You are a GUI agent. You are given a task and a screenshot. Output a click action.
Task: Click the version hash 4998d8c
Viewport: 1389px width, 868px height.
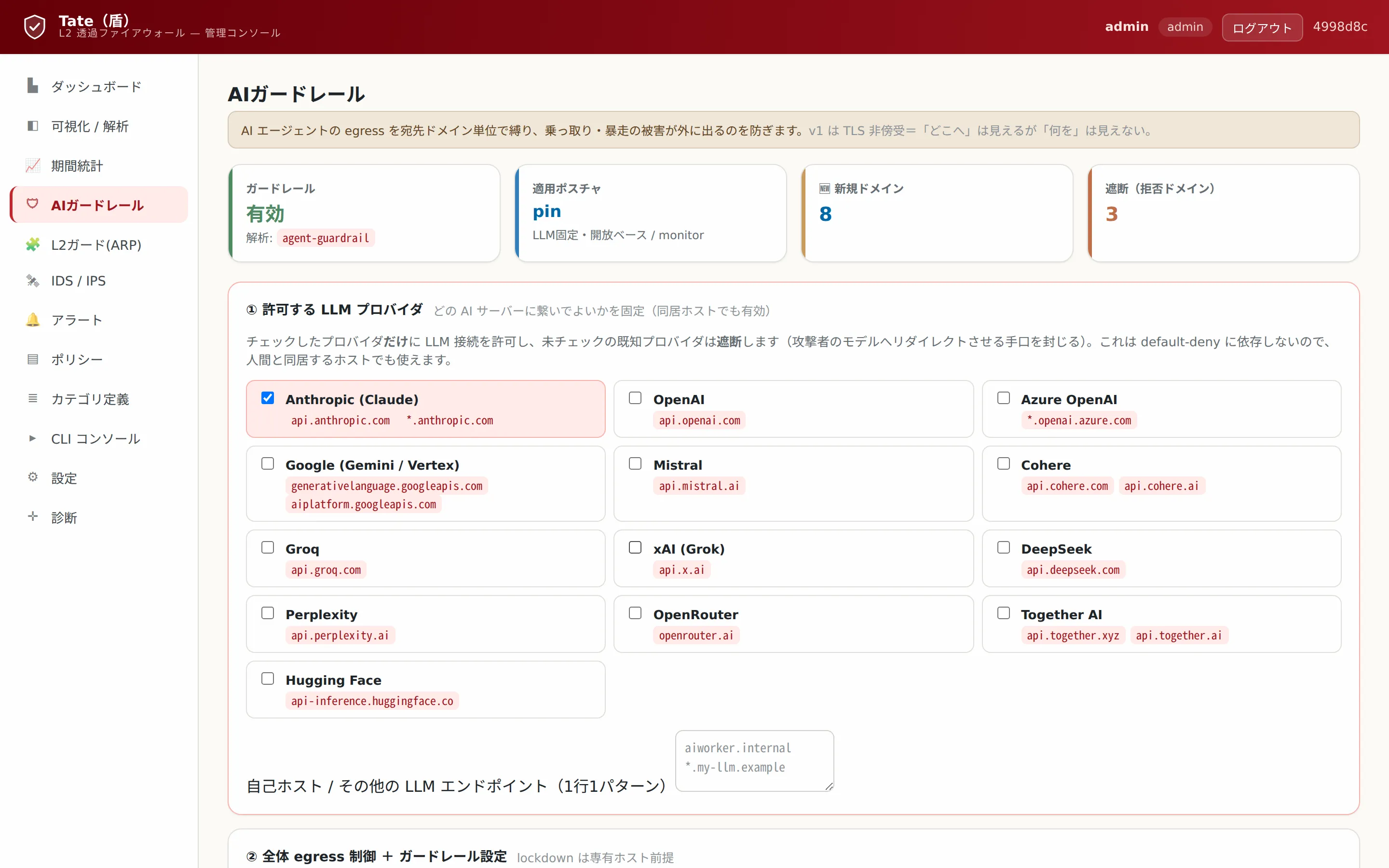tap(1340, 27)
